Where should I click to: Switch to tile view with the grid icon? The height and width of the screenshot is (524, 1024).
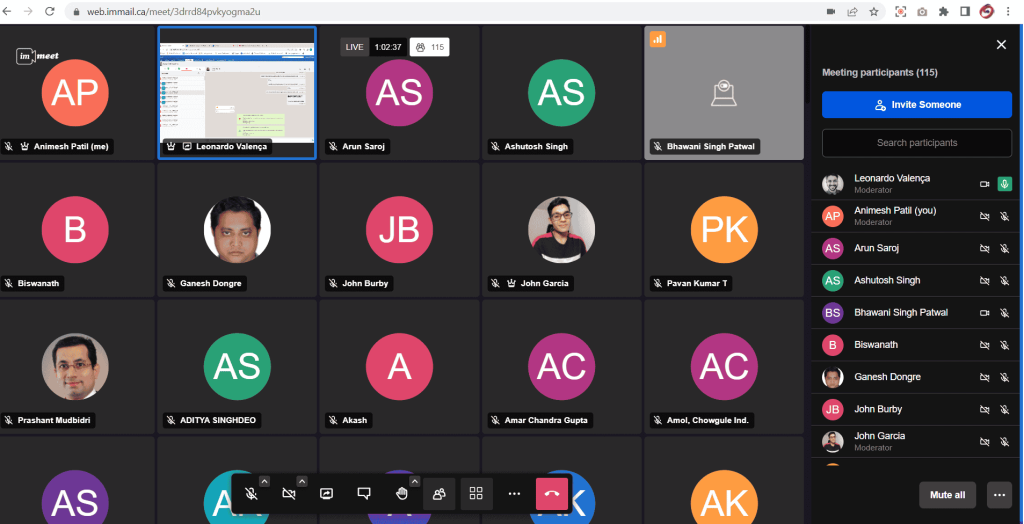pyautogui.click(x=476, y=494)
